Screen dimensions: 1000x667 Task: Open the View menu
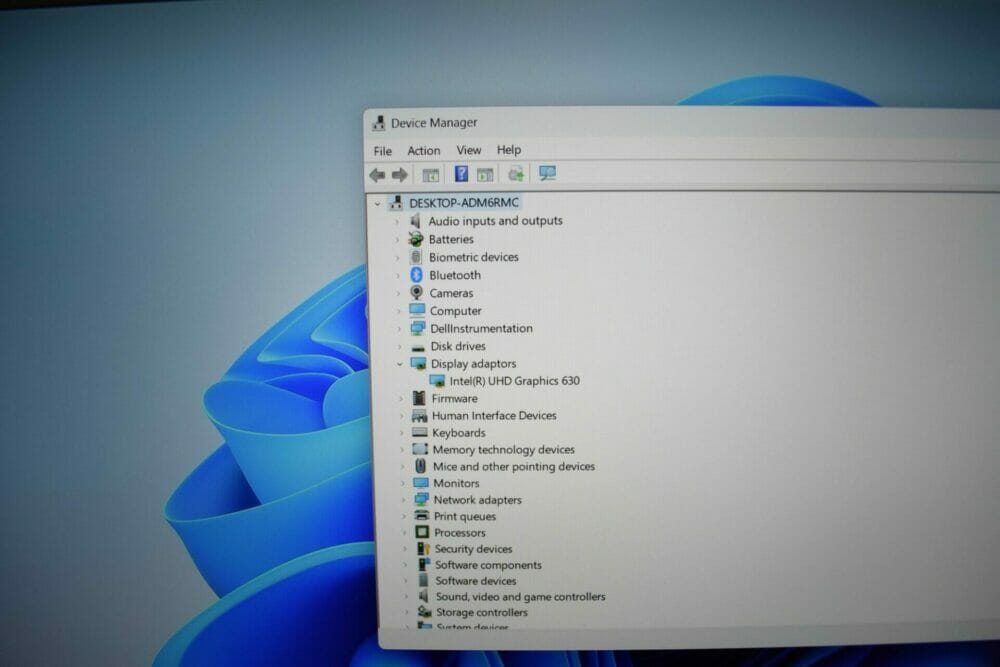click(469, 150)
